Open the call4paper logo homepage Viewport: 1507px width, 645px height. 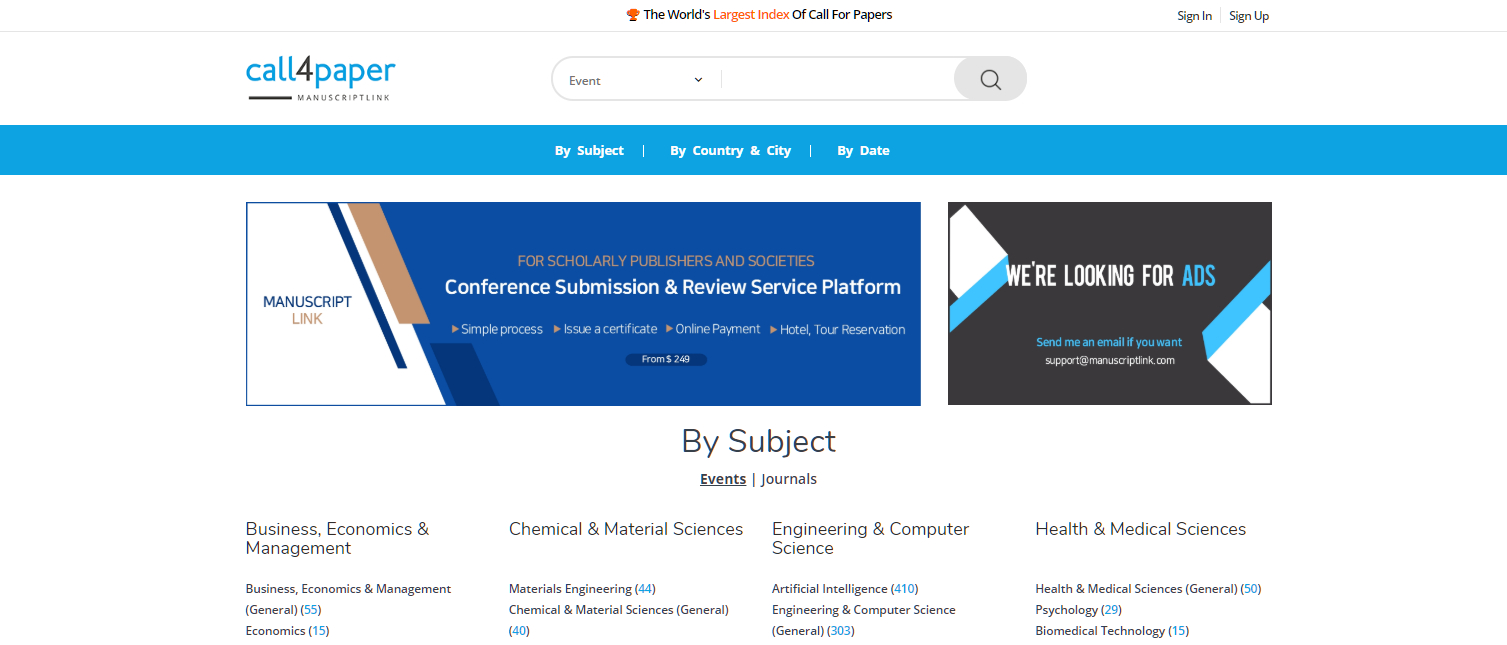(321, 79)
